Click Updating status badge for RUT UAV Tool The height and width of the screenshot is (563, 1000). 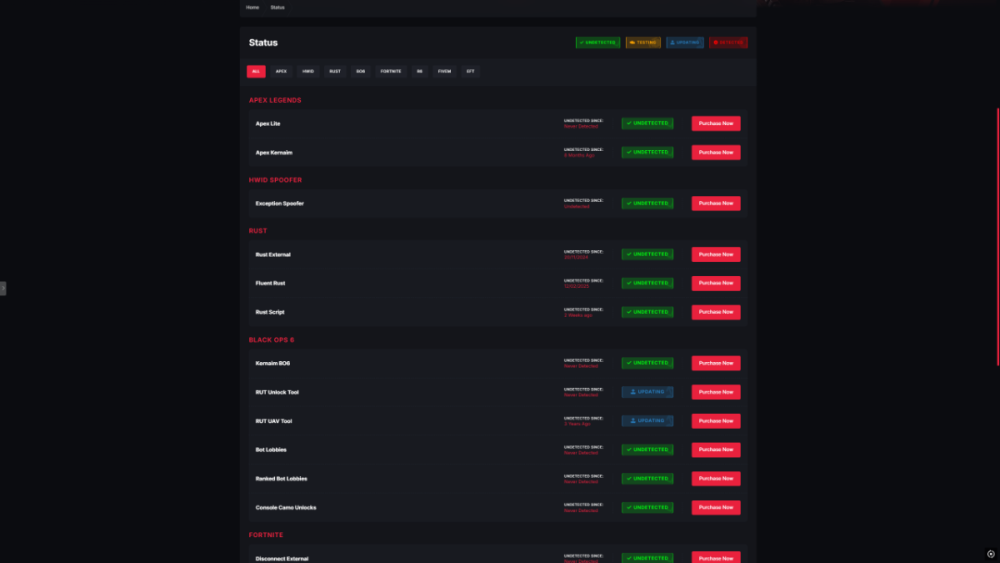(x=647, y=421)
